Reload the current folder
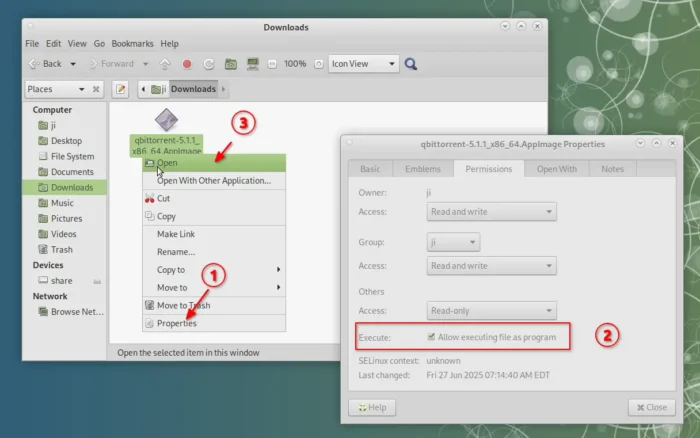 (208, 64)
